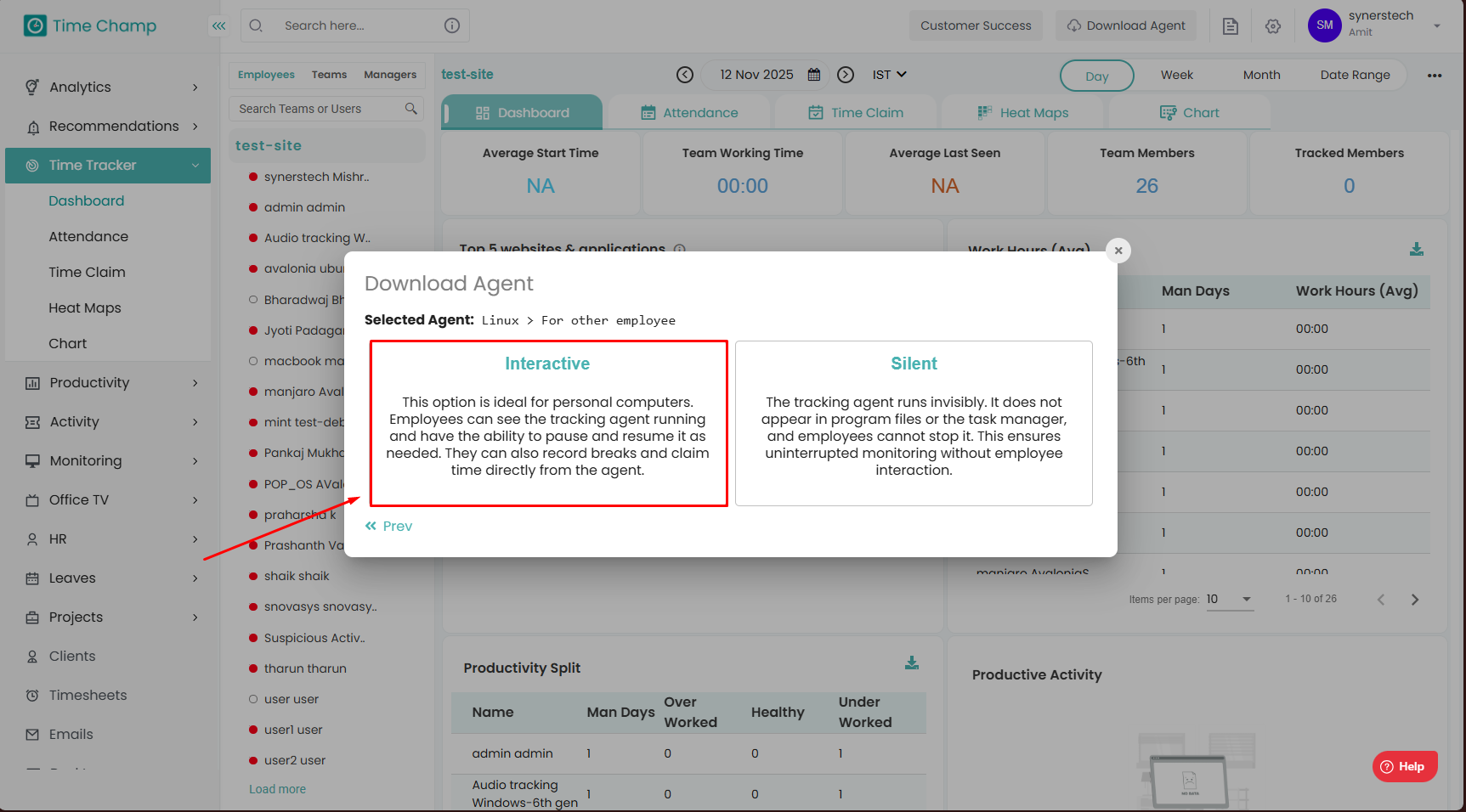Open the IST timezone dropdown
1466x812 pixels.
[890, 75]
